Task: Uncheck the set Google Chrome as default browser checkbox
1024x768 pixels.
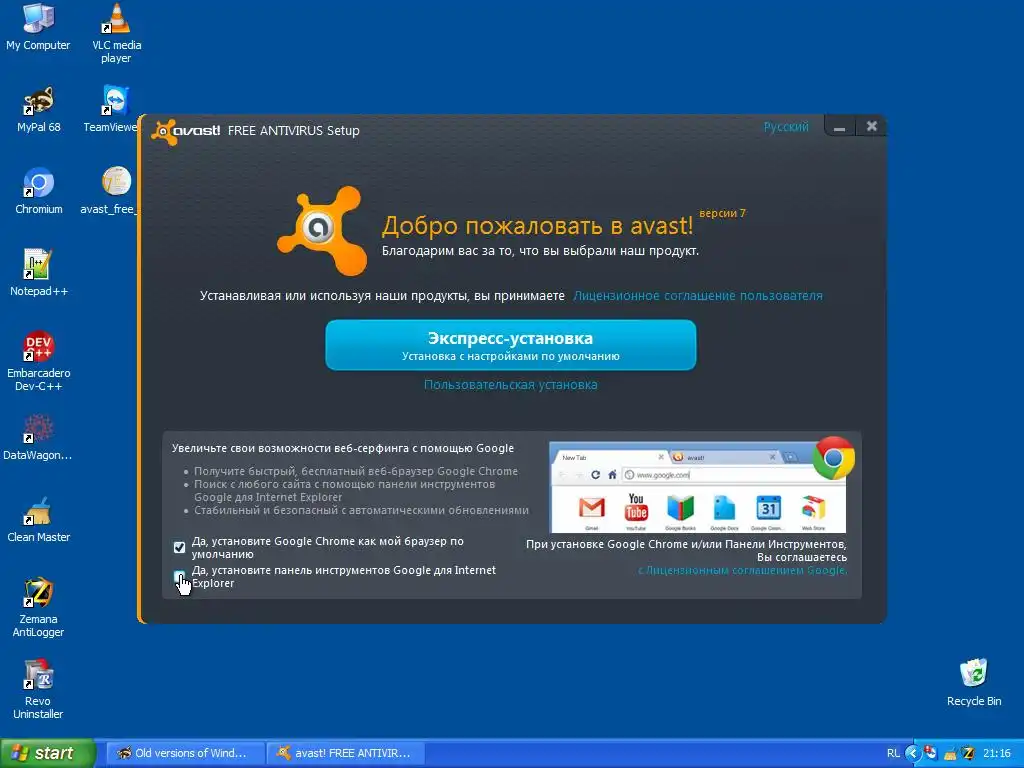Action: [x=180, y=547]
